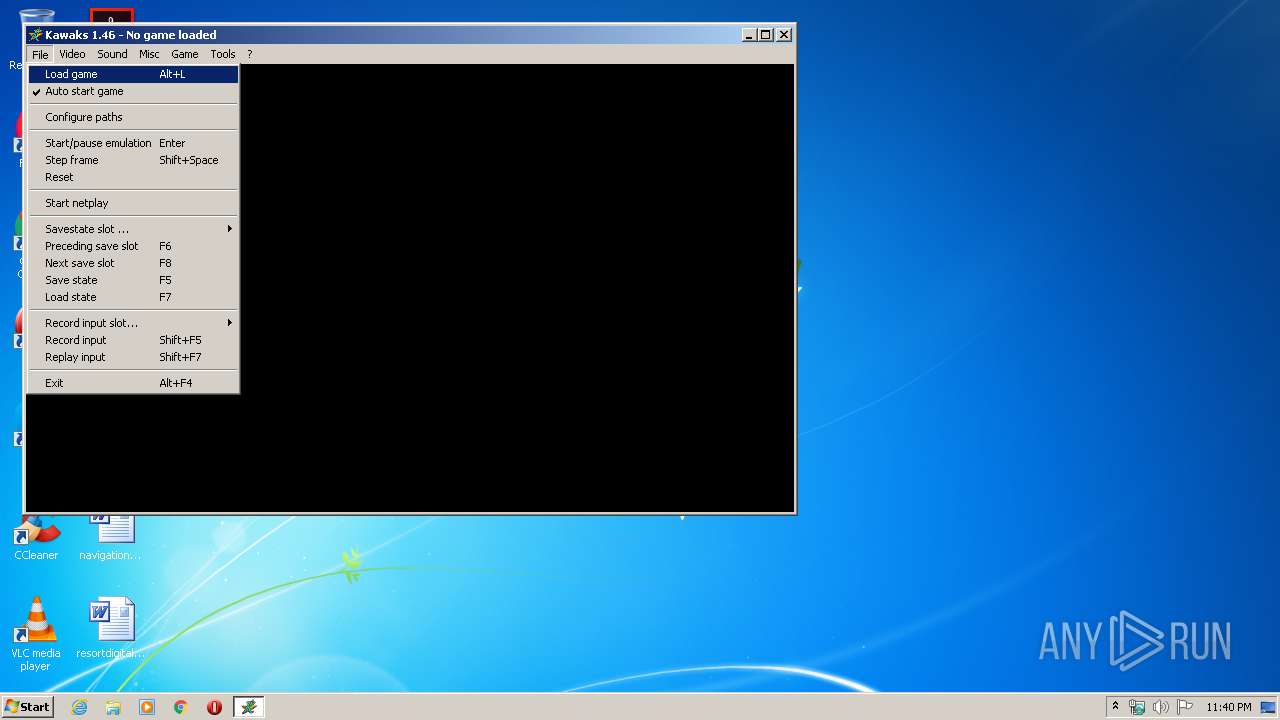Show hidden system tray icons

pos(1115,706)
